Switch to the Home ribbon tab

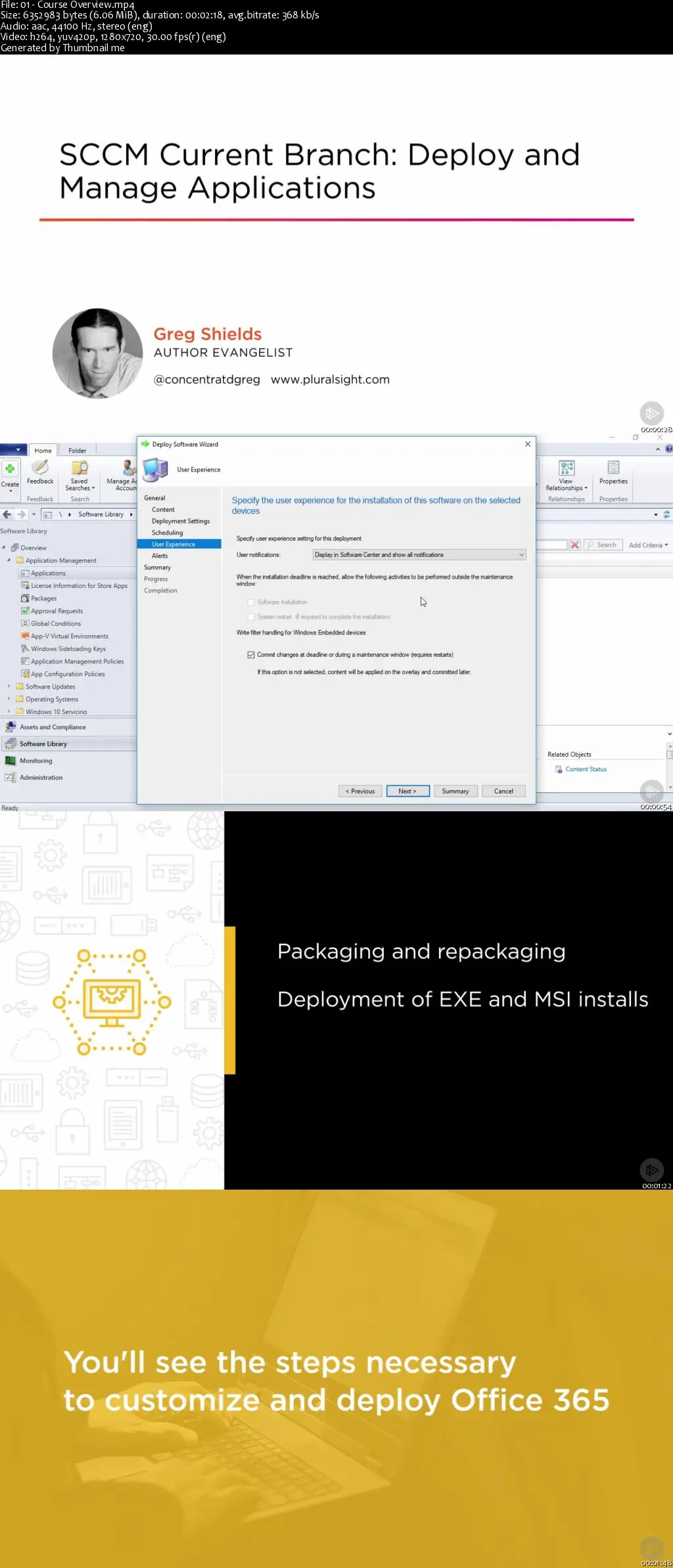pos(43,451)
